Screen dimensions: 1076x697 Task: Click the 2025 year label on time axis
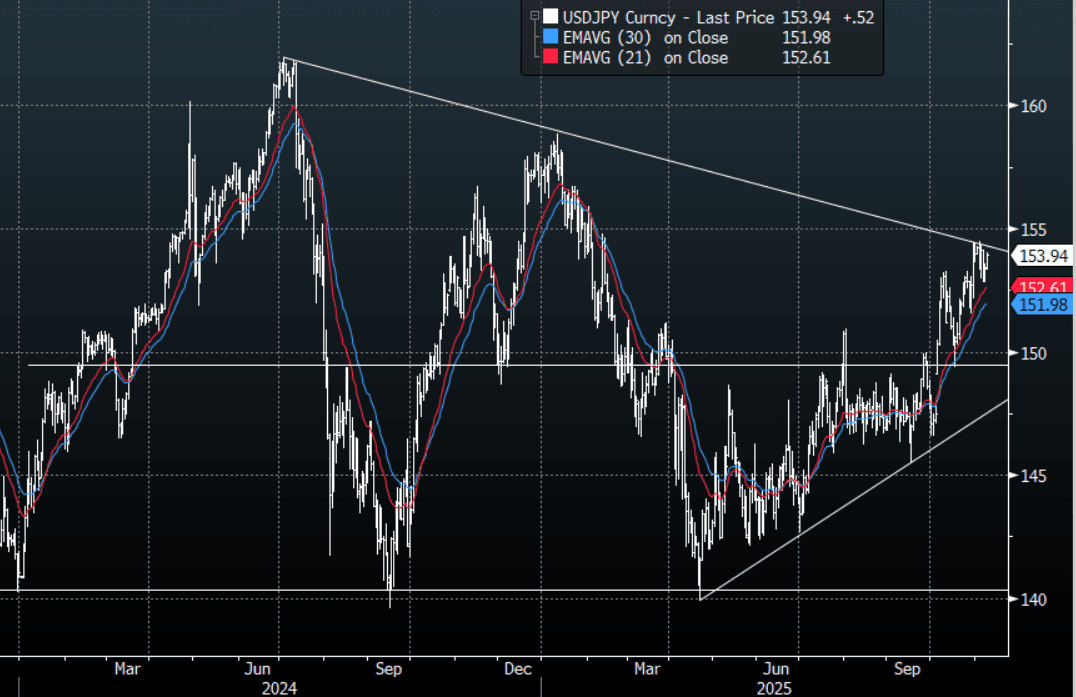point(774,688)
